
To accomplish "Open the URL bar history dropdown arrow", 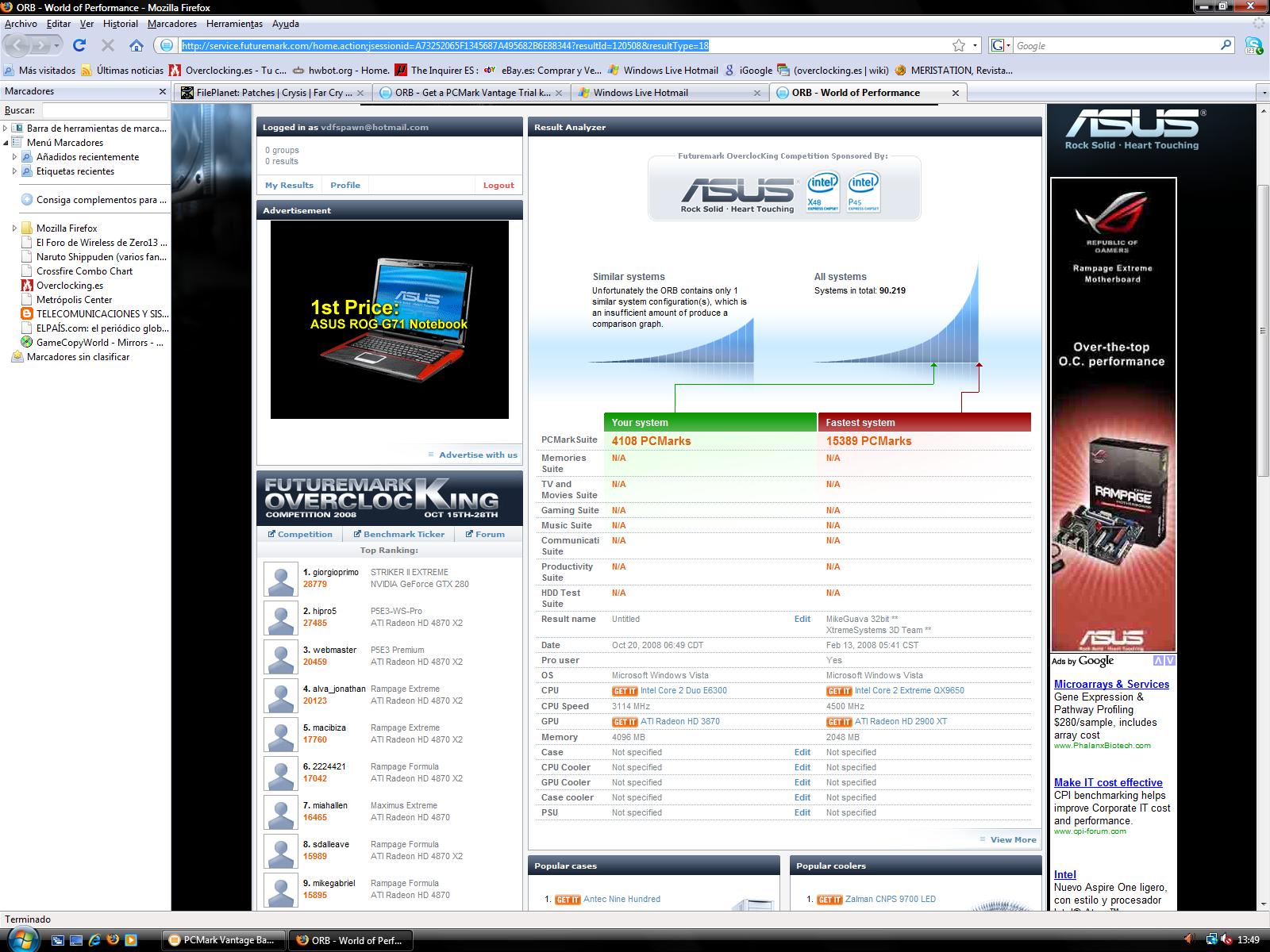I will coord(976,46).
